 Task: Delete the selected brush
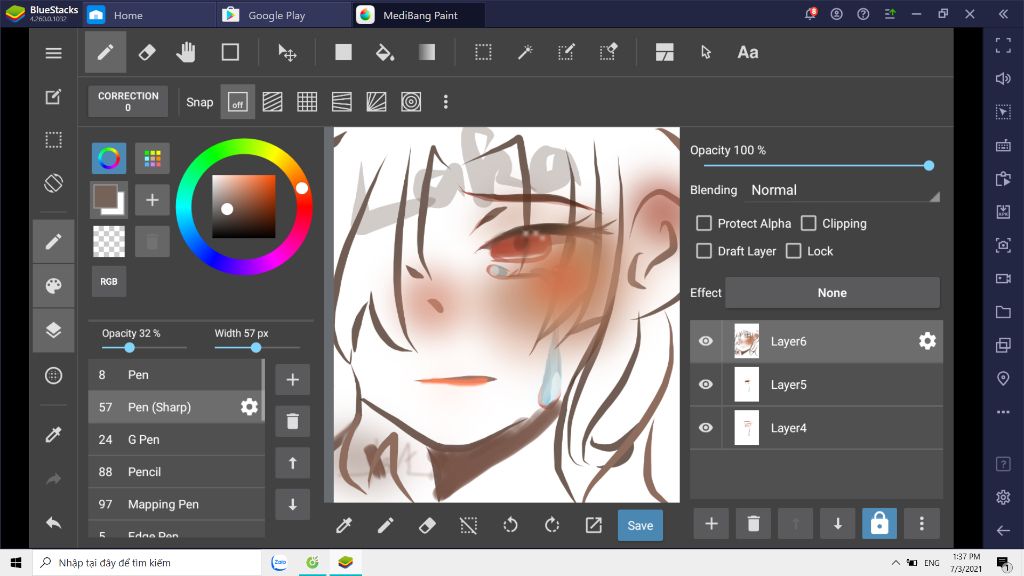tap(293, 421)
